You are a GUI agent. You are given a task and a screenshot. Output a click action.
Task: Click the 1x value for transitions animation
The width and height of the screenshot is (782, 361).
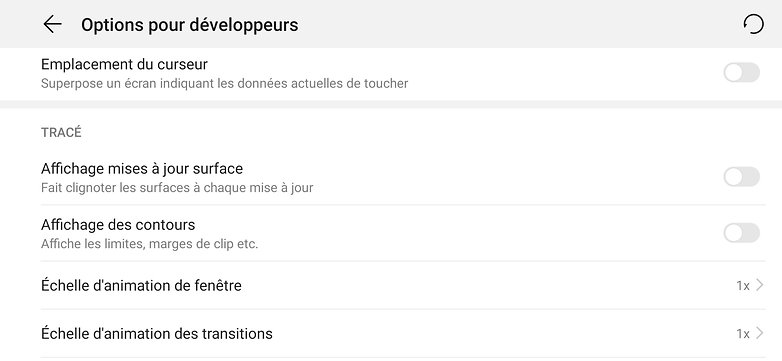(x=743, y=334)
